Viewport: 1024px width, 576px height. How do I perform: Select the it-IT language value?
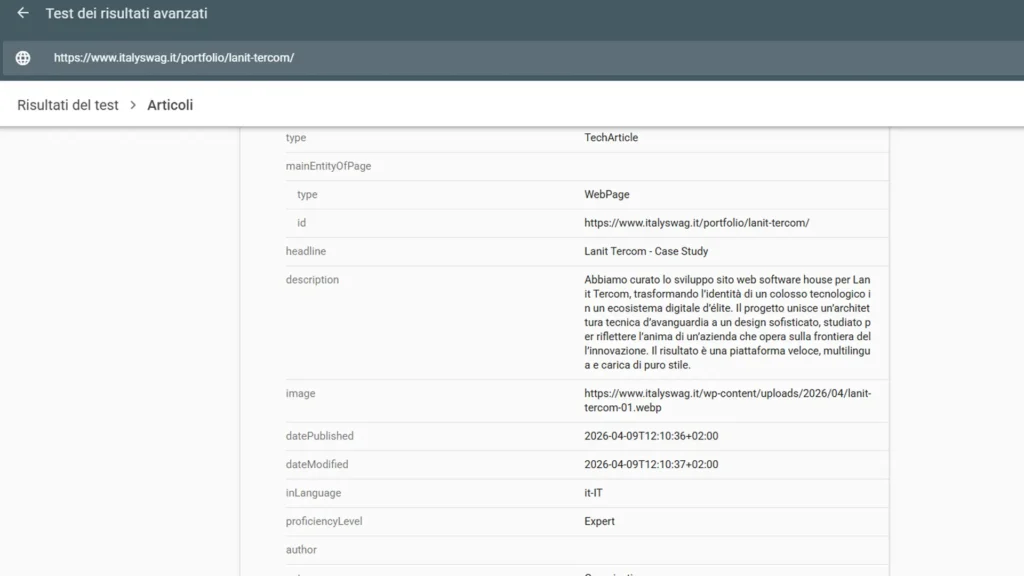click(593, 493)
